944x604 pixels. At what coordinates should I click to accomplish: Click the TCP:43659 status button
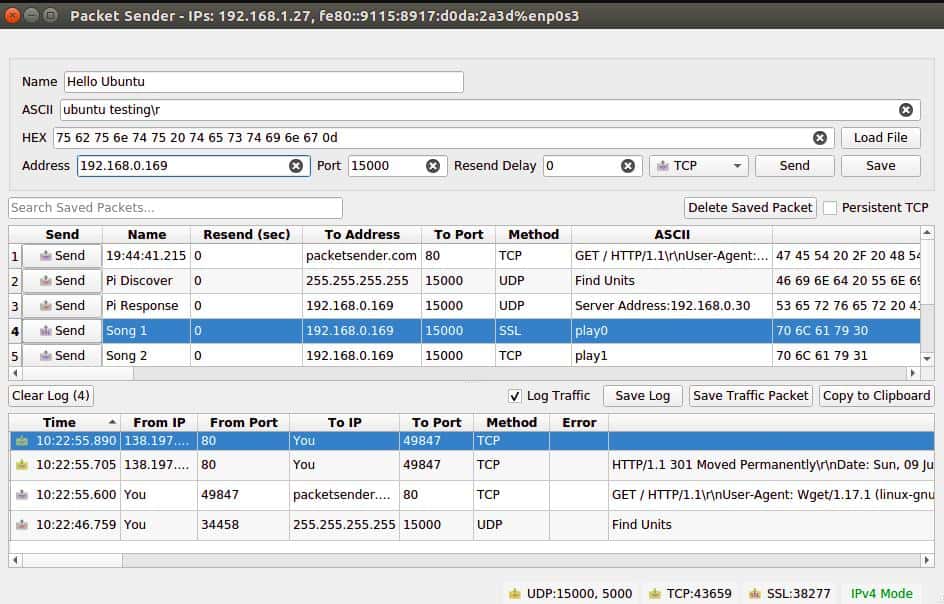690,594
